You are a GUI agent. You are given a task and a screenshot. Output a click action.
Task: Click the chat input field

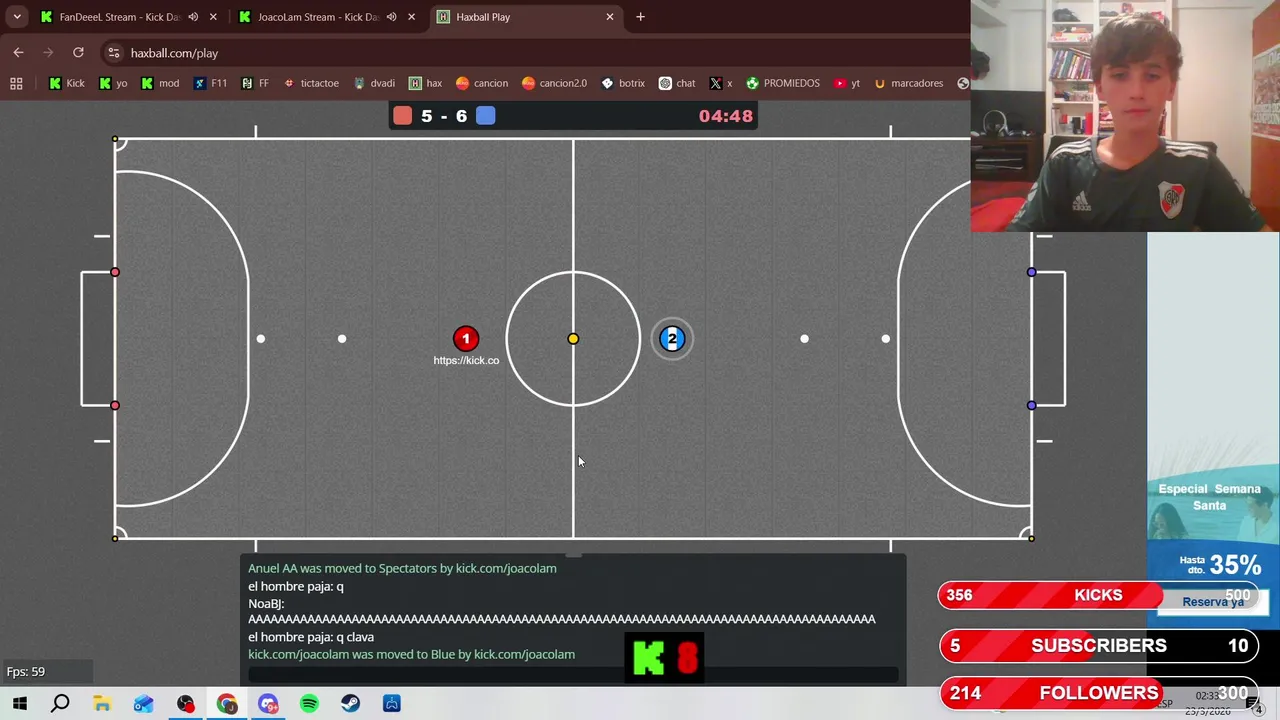[x=573, y=675]
